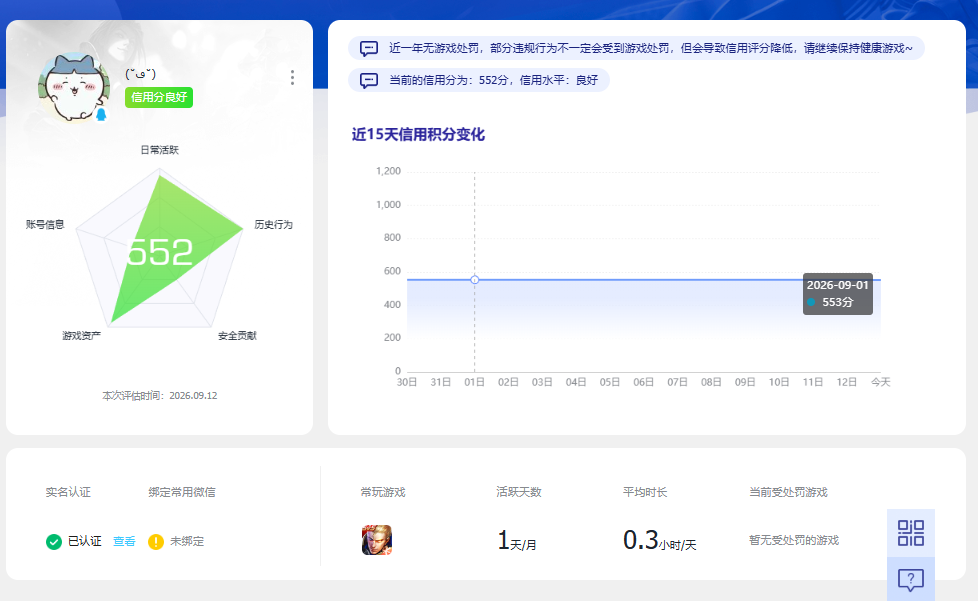Viewport: 978px width, 601px height.
Task: Click the blue QQ badge on avatar
Action: click(x=101, y=114)
